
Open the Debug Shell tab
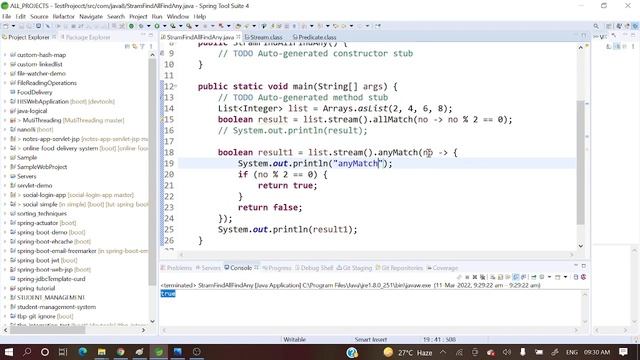(314, 268)
